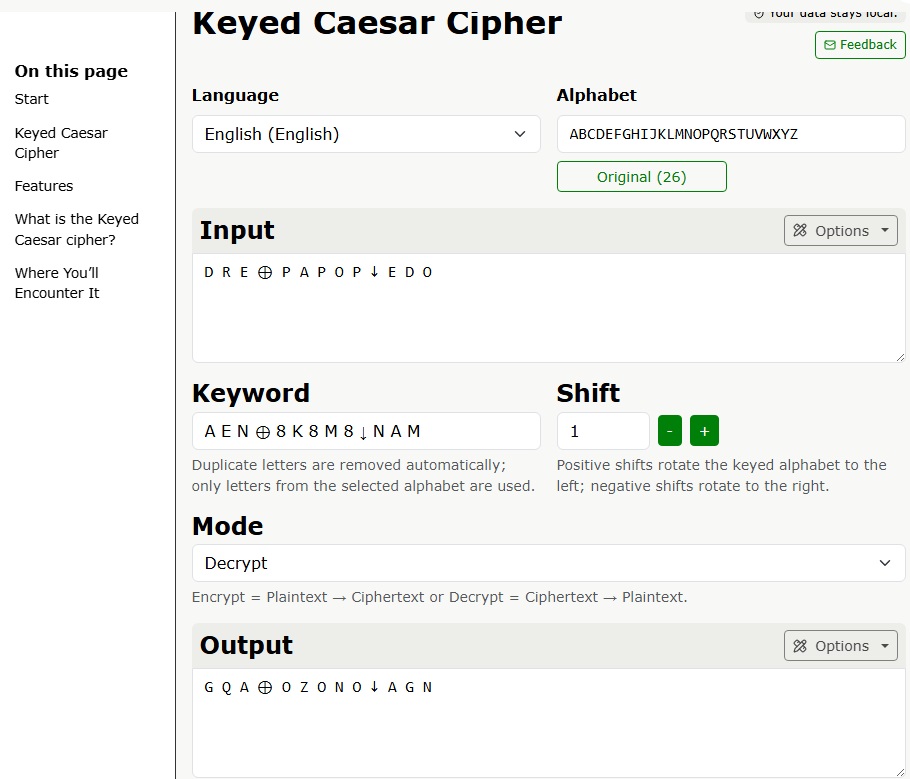The width and height of the screenshot is (910, 779).
Task: Go to Keyed Caesar Cipher sidebar link
Action: click(61, 143)
